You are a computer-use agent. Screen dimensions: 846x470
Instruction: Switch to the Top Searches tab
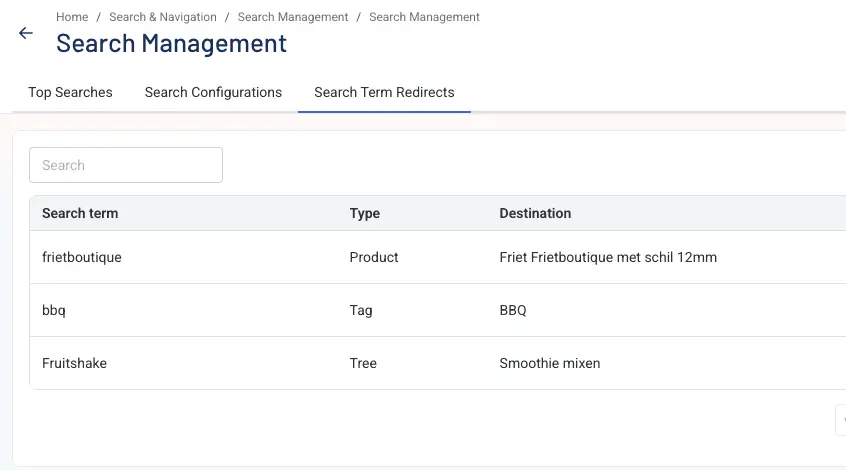pyautogui.click(x=70, y=92)
